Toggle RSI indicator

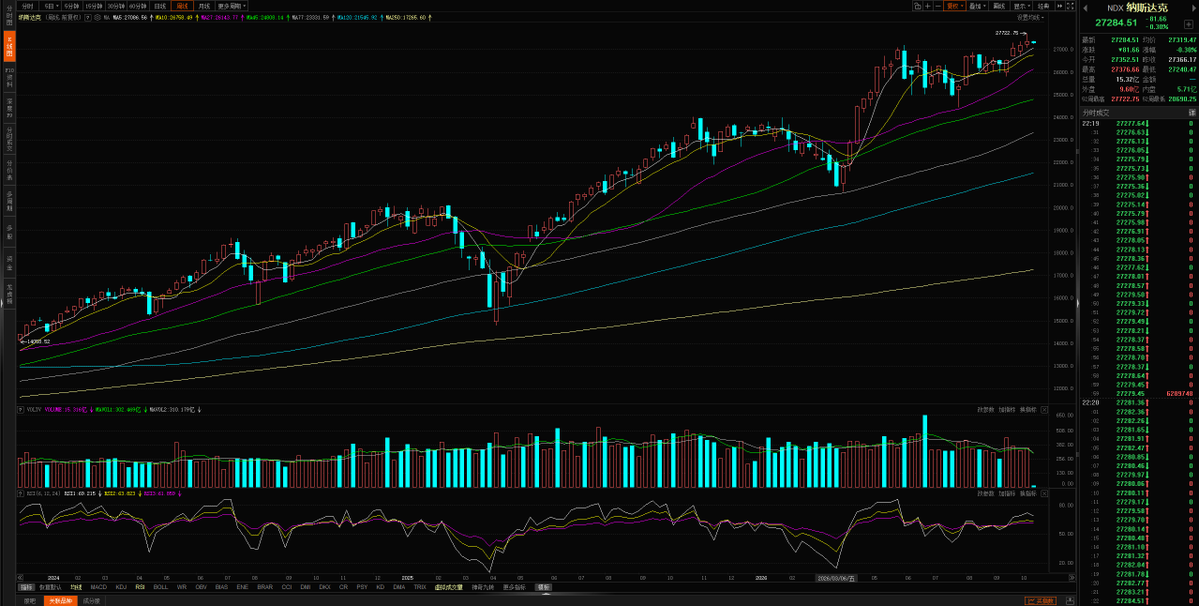point(140,587)
